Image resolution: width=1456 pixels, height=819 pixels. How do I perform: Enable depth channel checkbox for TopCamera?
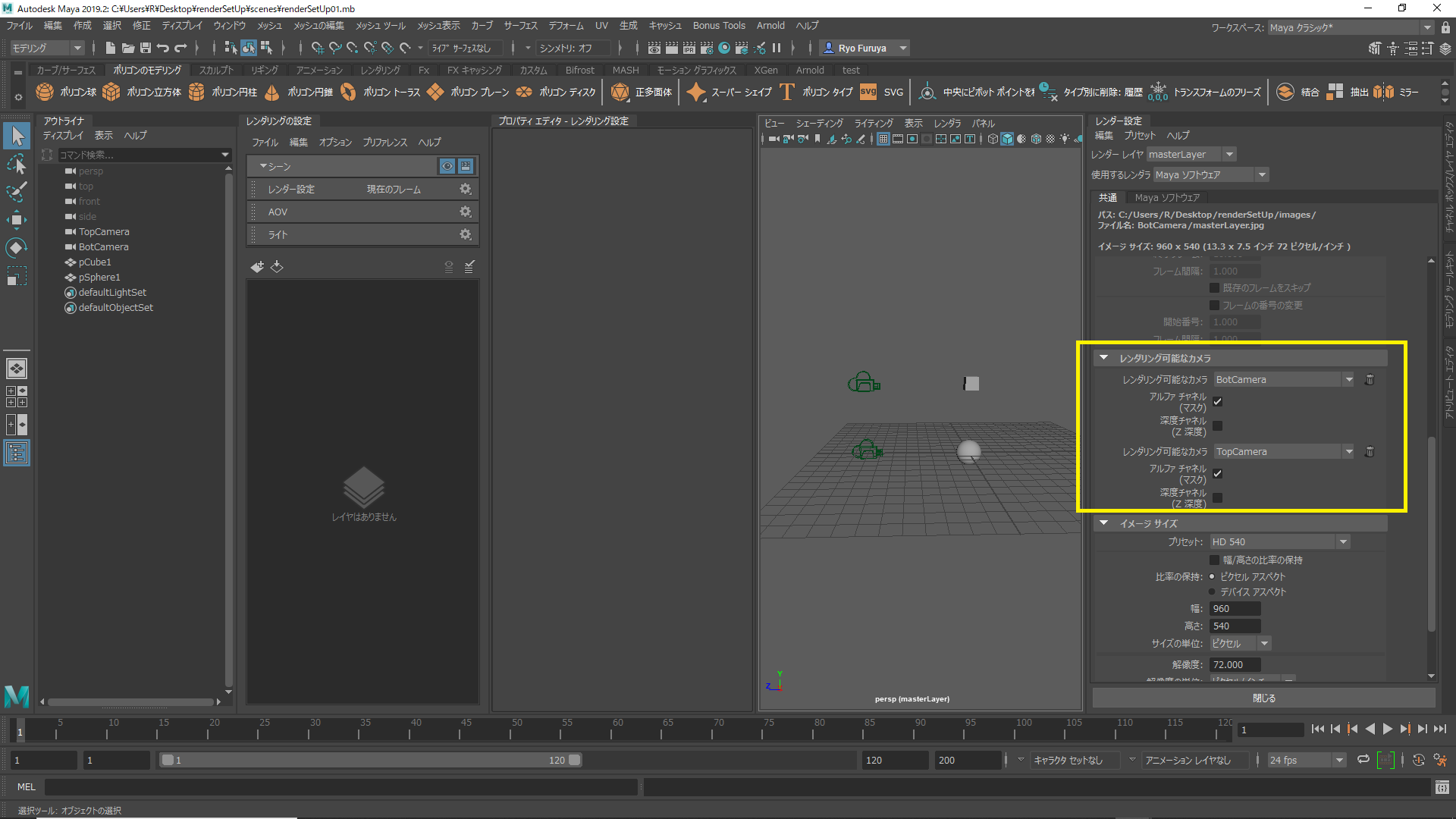[1217, 498]
